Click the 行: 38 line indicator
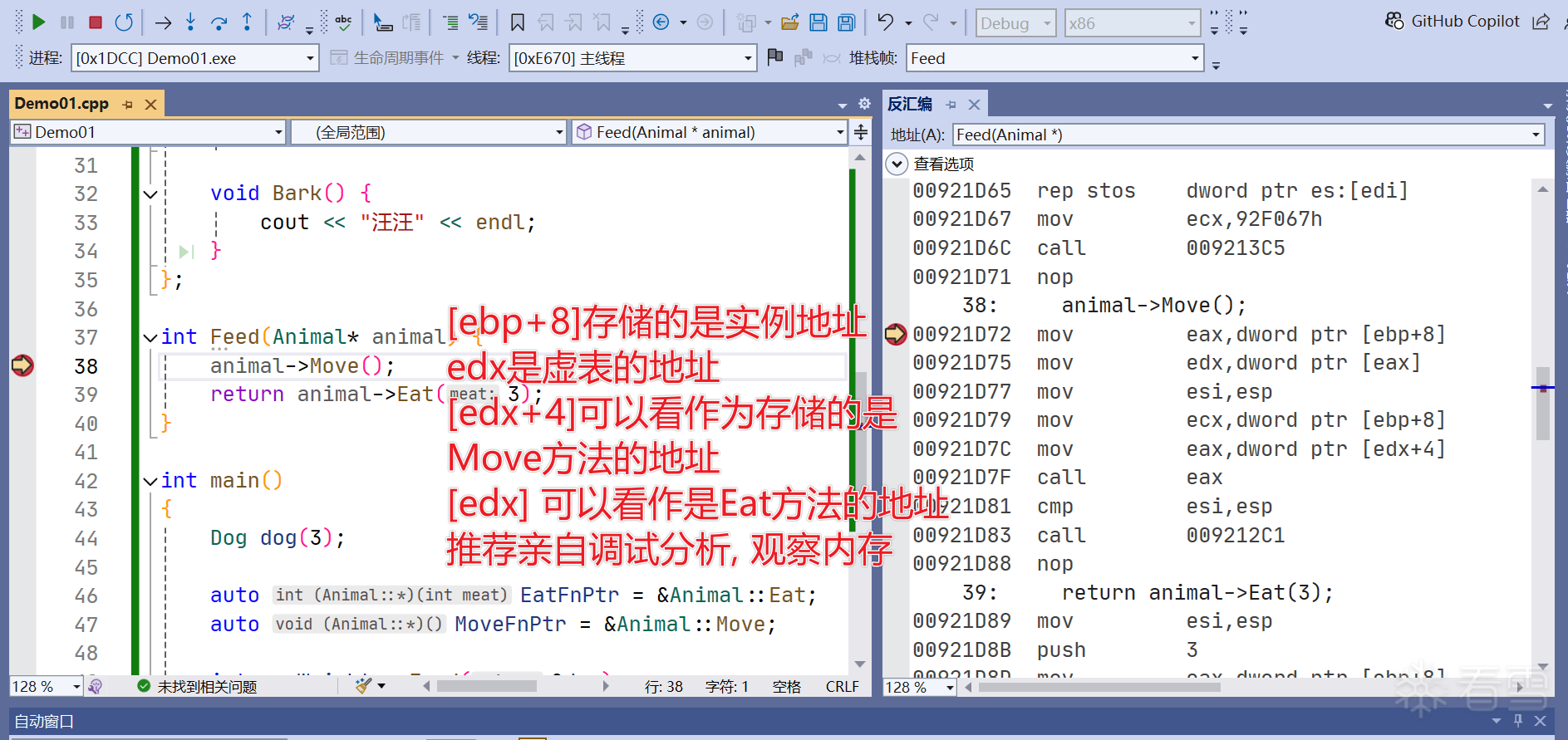The width and height of the screenshot is (1568, 740). (x=663, y=686)
